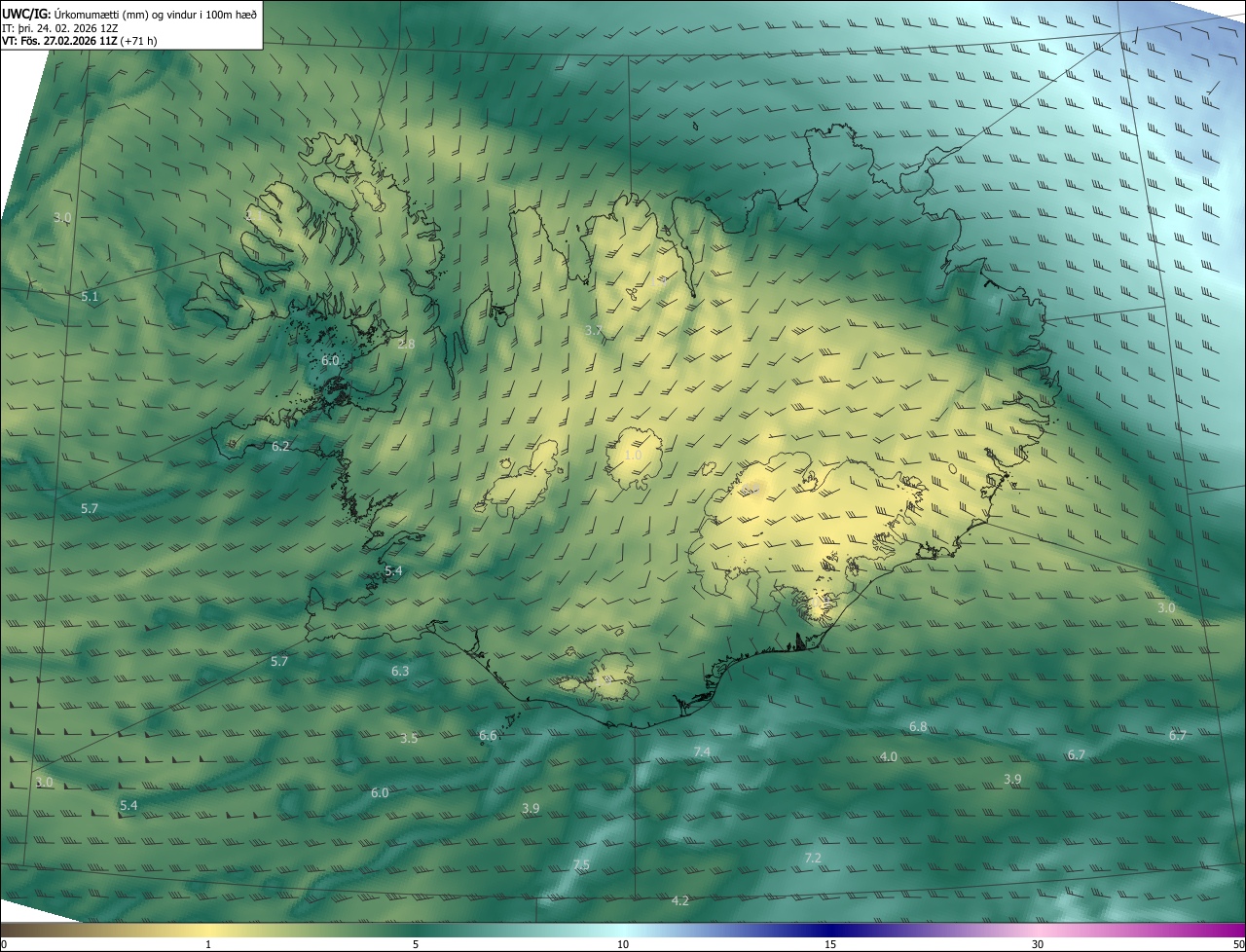Viewport: 1246px width, 952px height.
Task: Click the title line 'UWC/IG: Úrkomumætti (mm) og vindur'
Action: (129, 13)
